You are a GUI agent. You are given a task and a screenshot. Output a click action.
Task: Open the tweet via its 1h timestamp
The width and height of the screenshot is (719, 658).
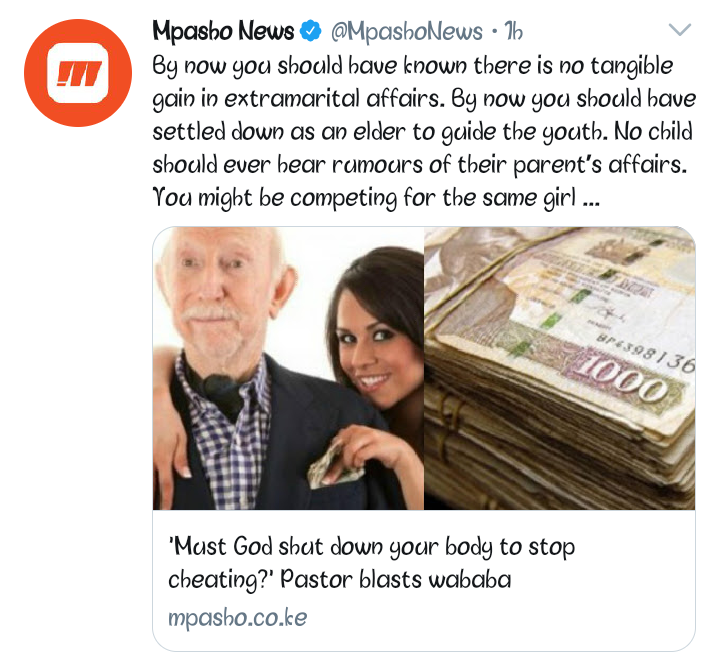point(513,32)
